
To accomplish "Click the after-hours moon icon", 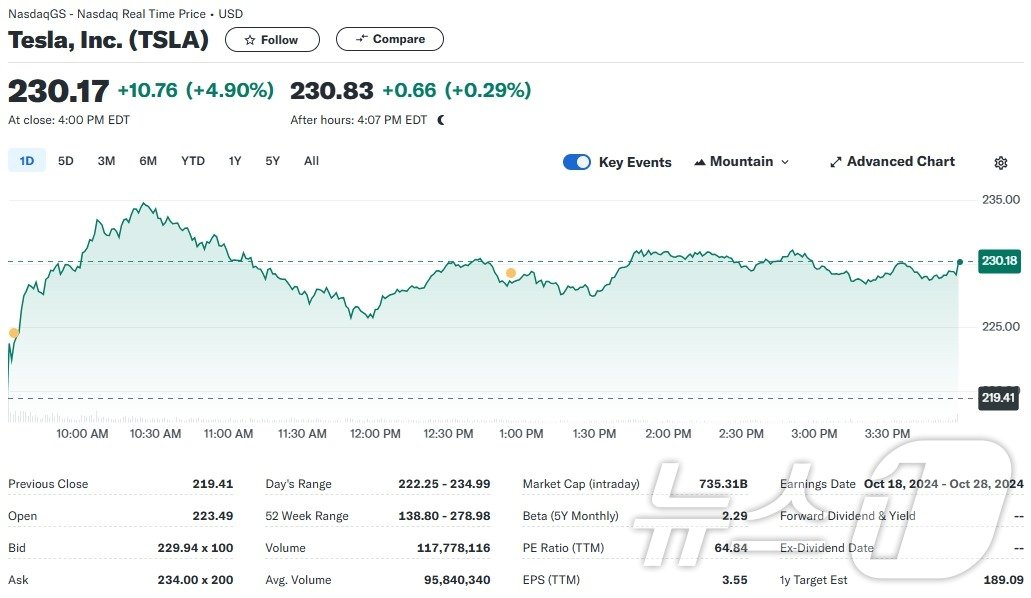I will pos(441,120).
